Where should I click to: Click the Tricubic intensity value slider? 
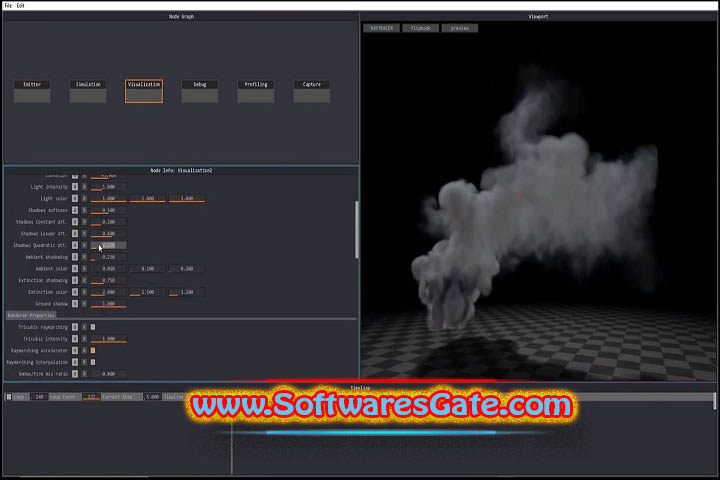point(108,339)
